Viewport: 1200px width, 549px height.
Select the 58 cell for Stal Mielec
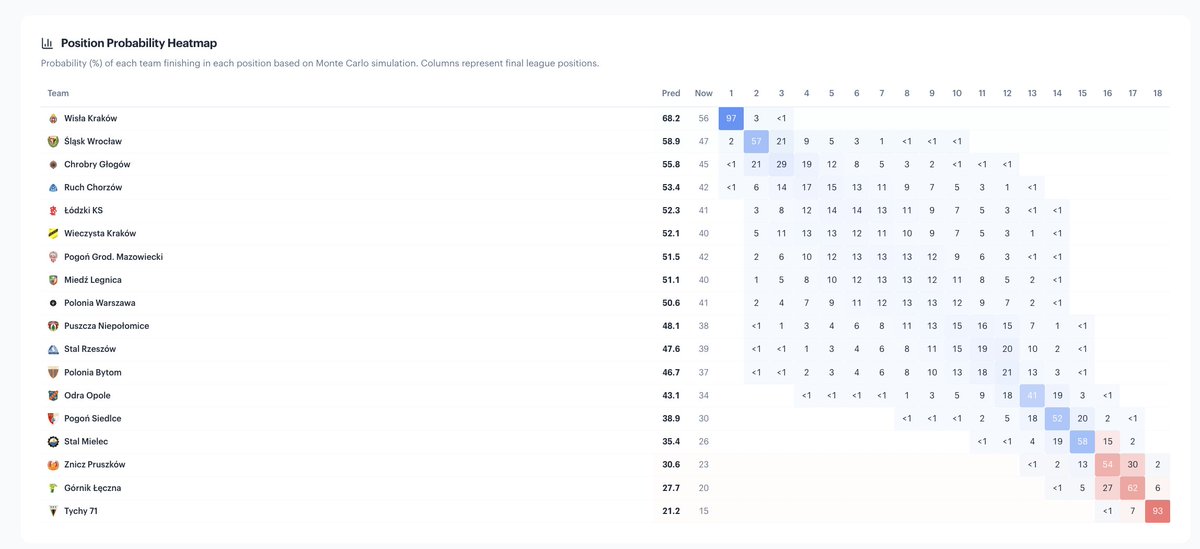tap(1082, 441)
